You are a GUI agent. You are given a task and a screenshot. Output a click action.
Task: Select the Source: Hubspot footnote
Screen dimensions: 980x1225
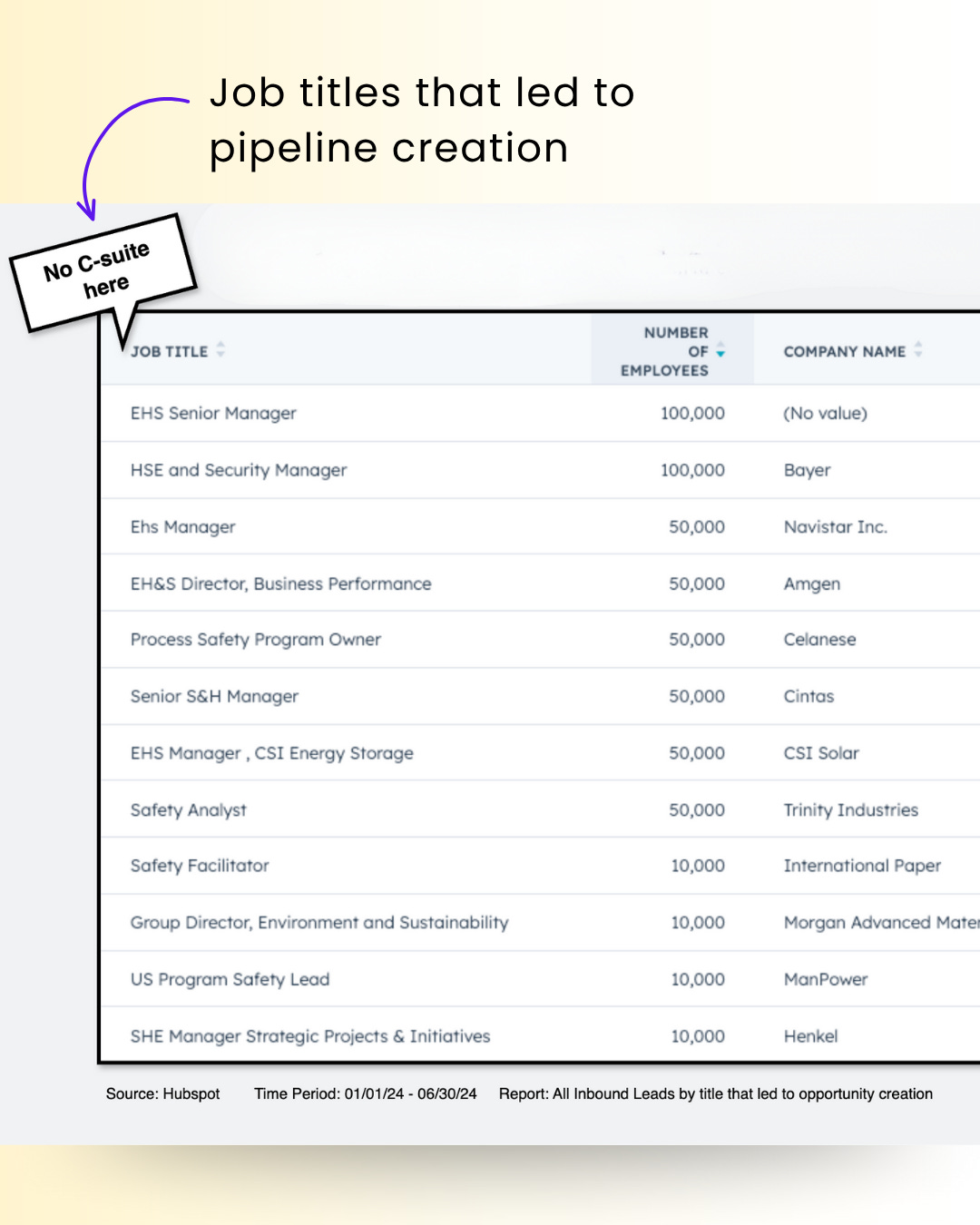(162, 1093)
